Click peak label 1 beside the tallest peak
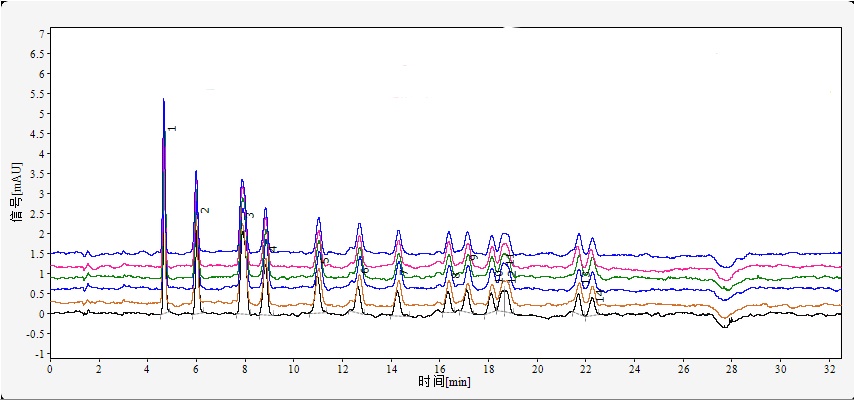The image size is (854, 400). 172,129
